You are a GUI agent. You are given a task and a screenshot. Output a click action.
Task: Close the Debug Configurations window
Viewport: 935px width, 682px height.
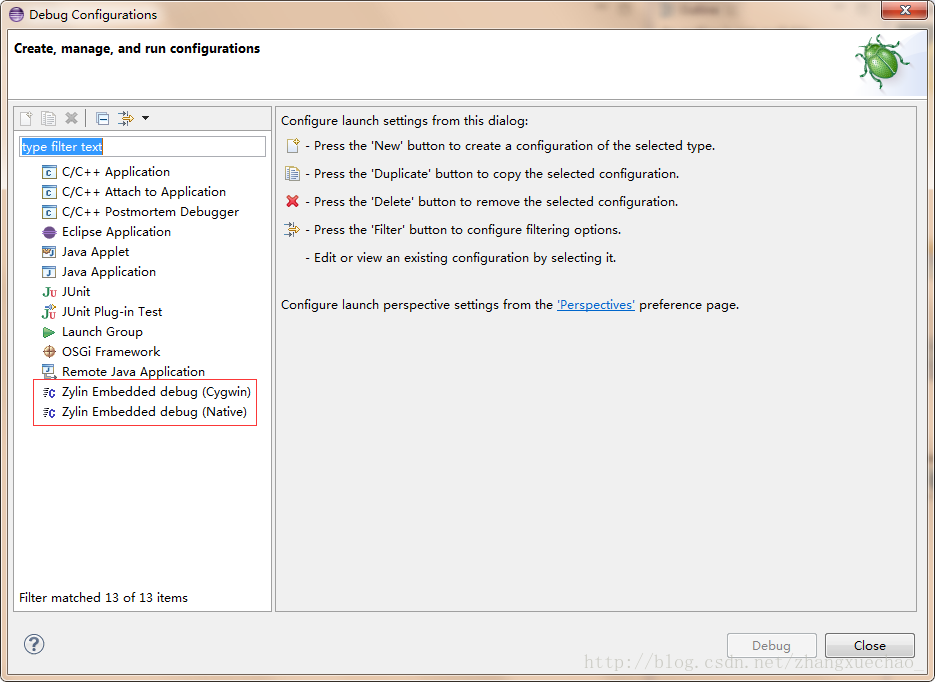pos(905,10)
